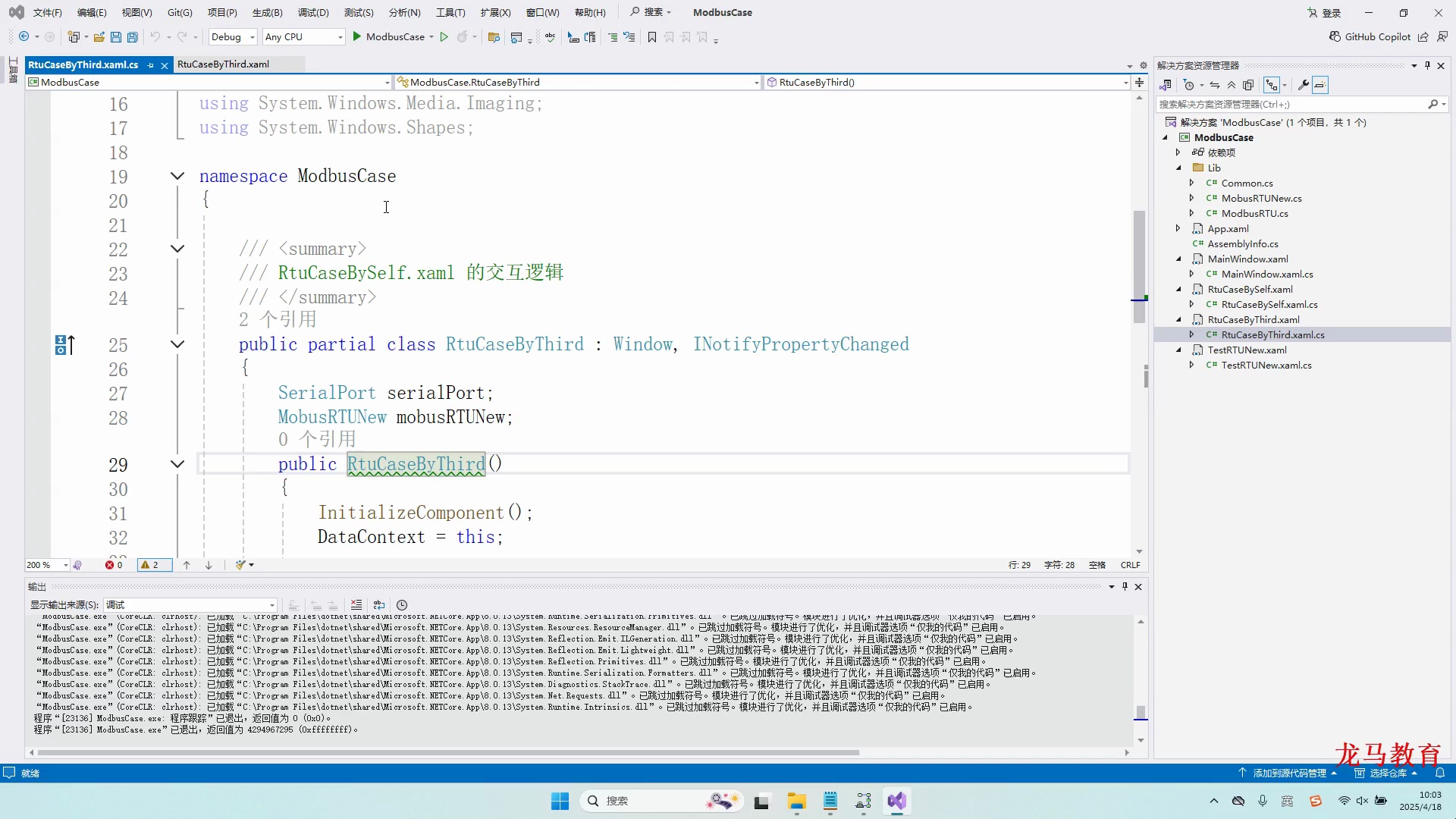Sync Solution Explorer with active document
Image resolution: width=1456 pixels, height=819 pixels.
(x=1214, y=84)
